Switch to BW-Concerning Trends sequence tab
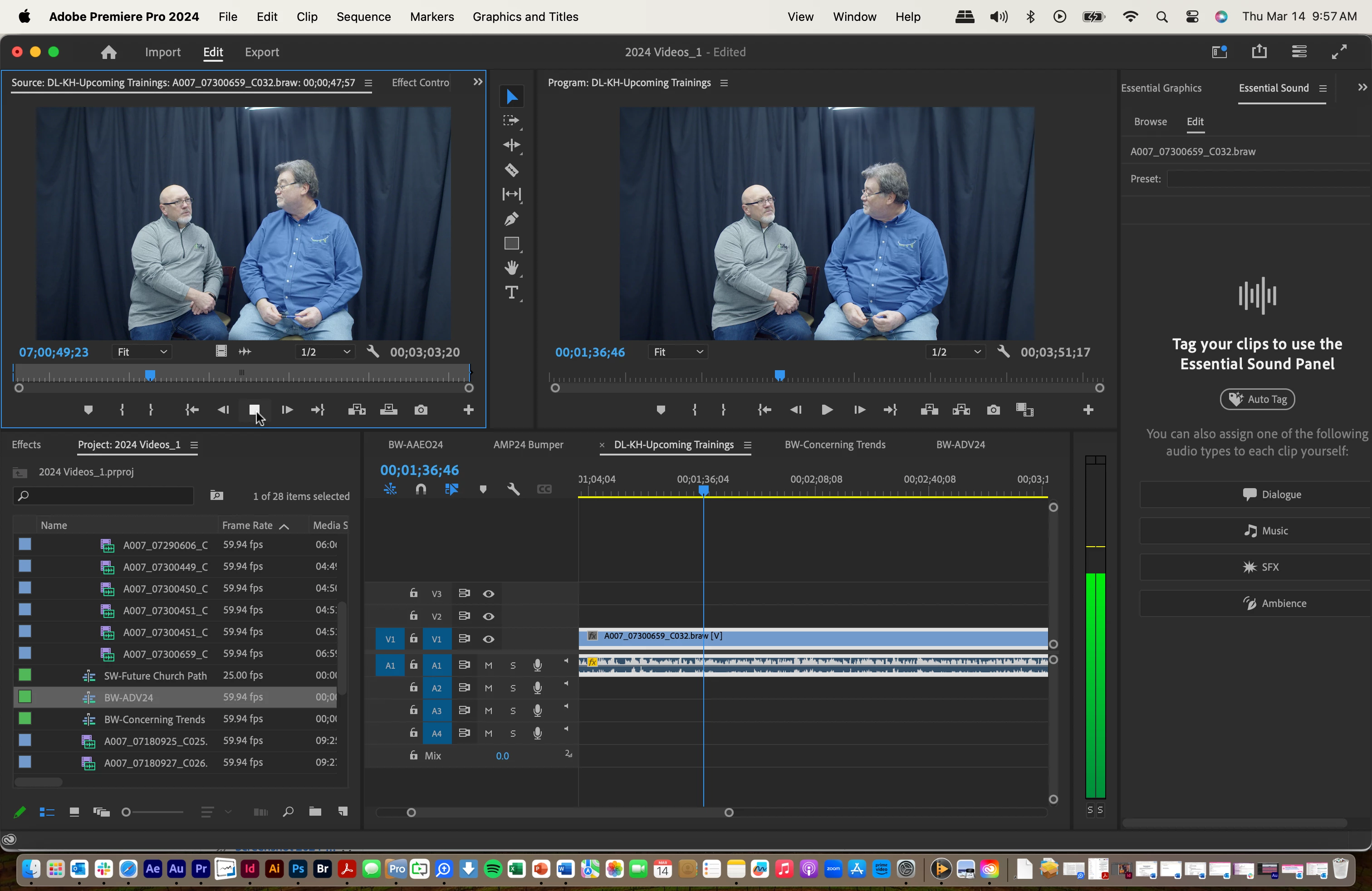This screenshot has height=891, width=1372. pos(835,444)
